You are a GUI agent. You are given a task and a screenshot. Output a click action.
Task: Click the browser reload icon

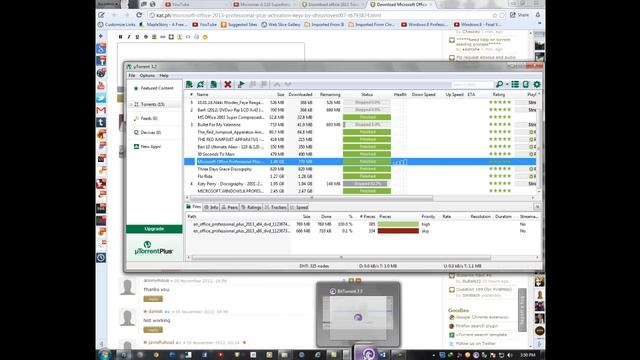pos(139,15)
